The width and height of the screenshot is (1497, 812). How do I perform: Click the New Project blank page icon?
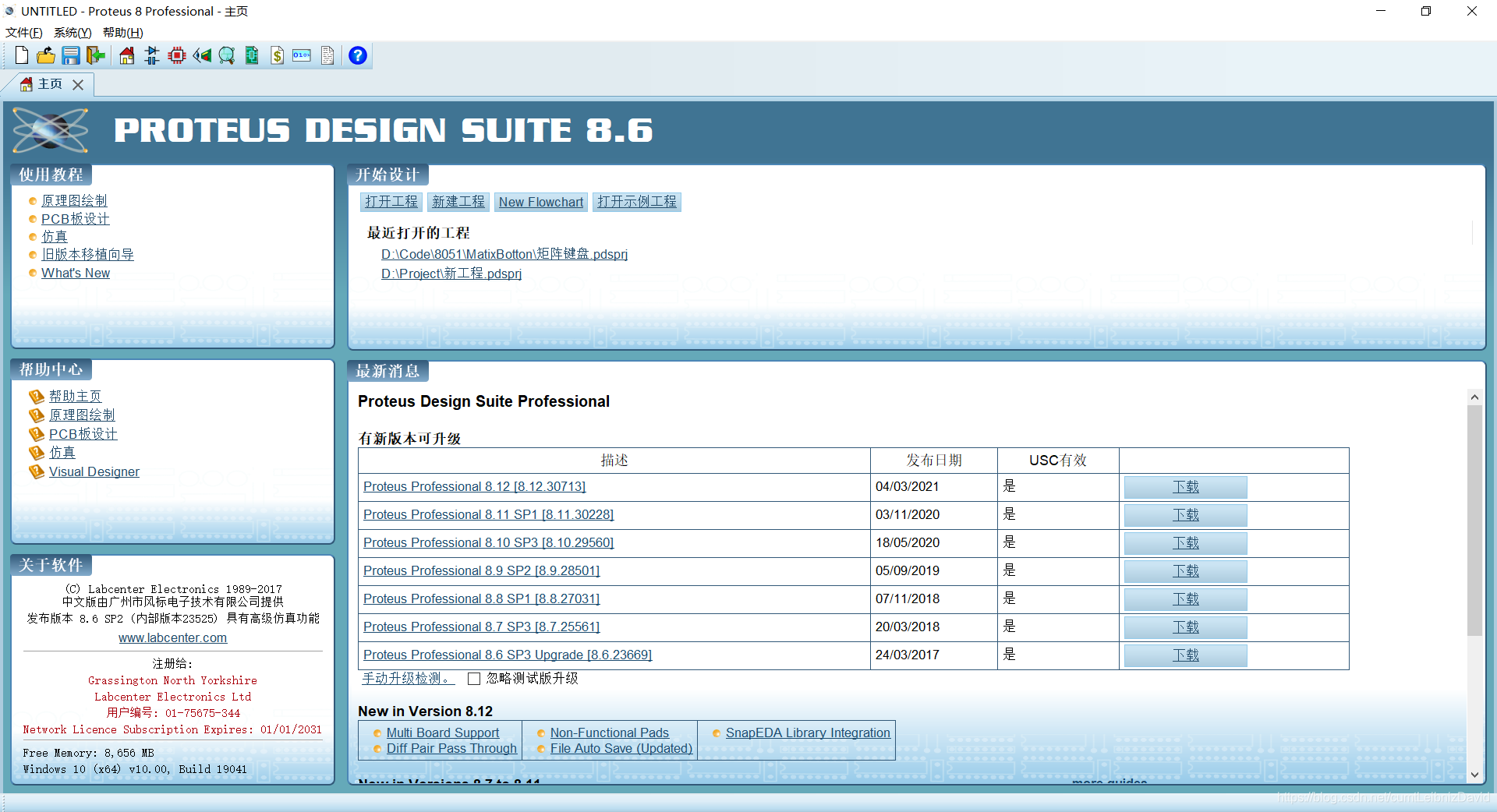click(x=22, y=55)
